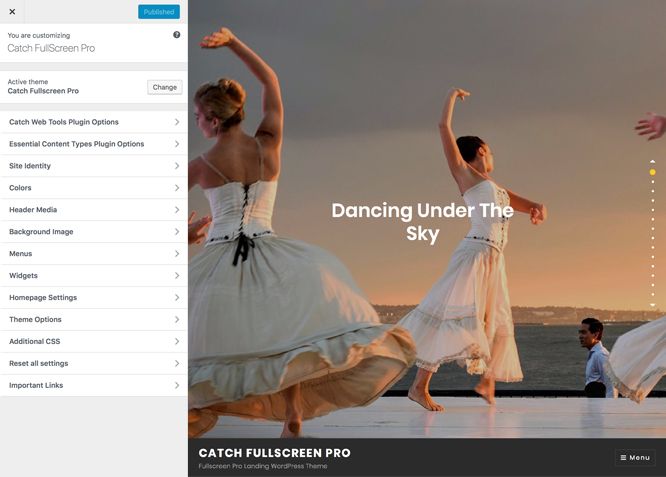Expand the Theme Options panel

pos(93,320)
